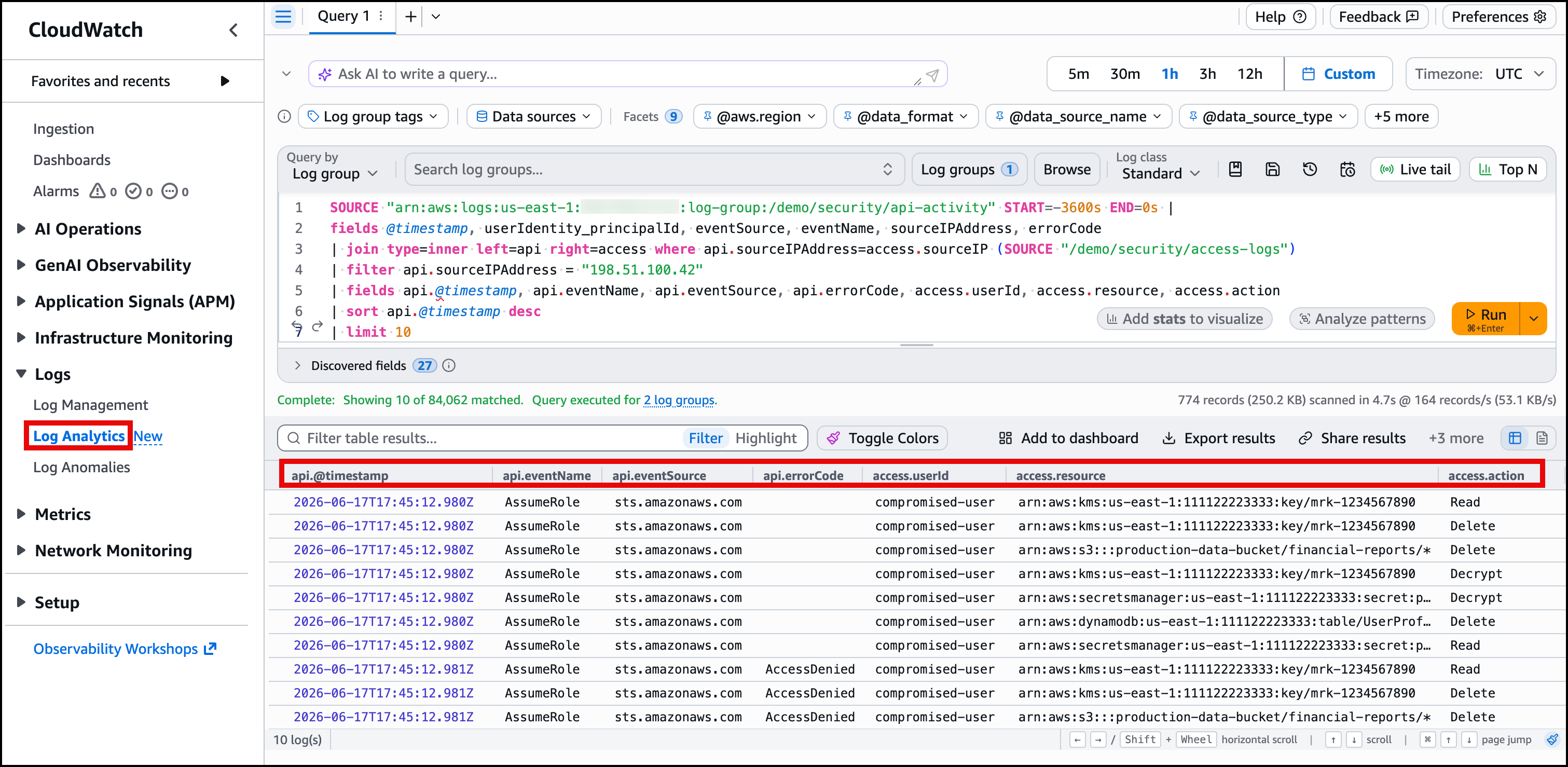Run the query
This screenshot has height=767, width=1568.
1486,318
